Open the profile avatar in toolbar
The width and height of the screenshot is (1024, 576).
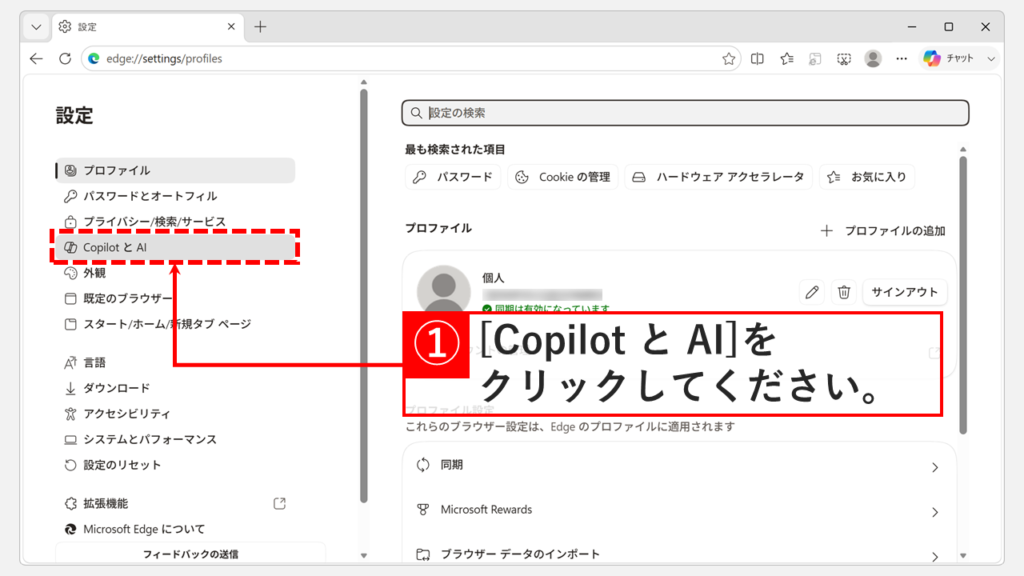point(873,59)
